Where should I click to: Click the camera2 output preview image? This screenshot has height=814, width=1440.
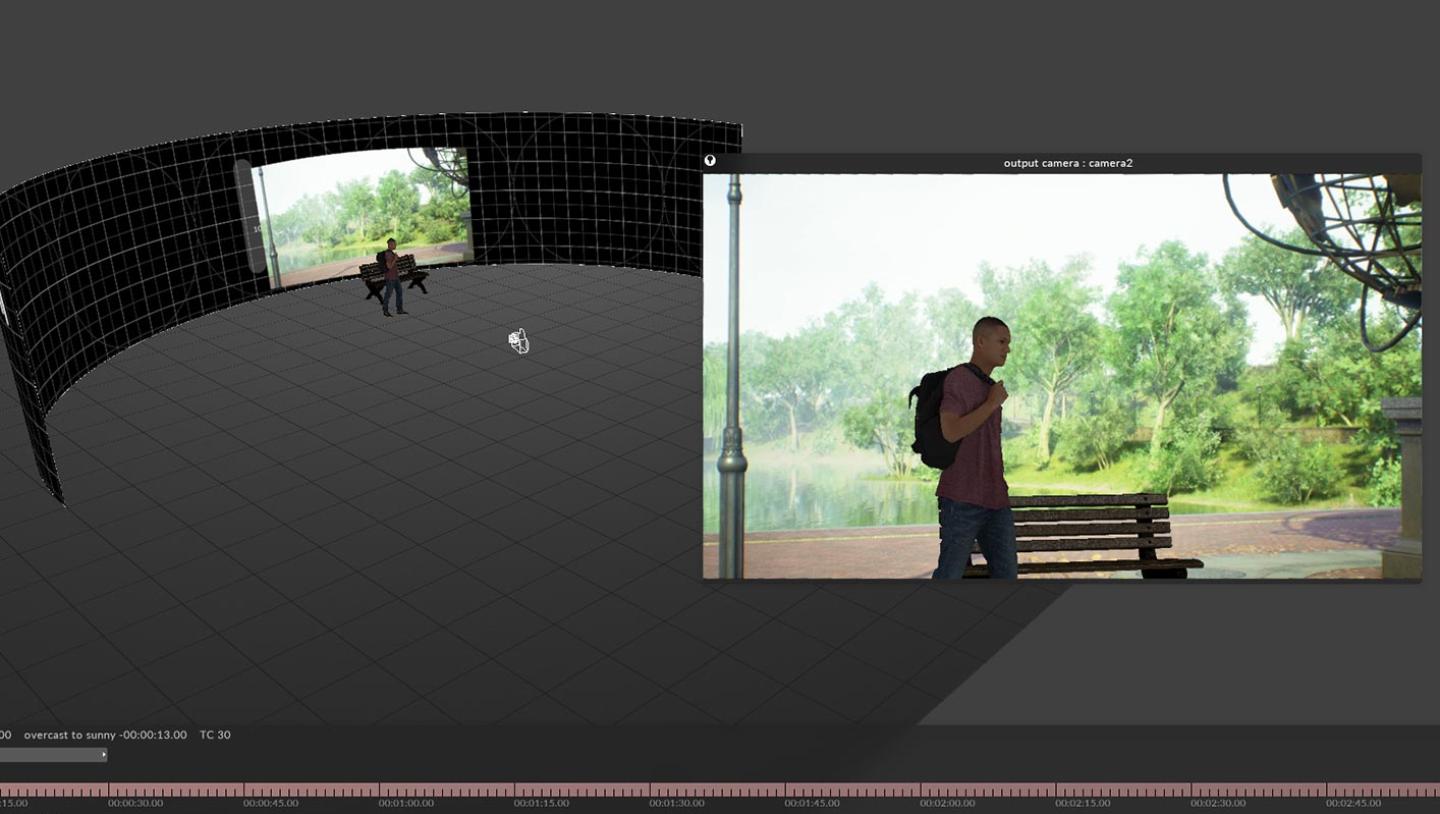pos(1062,376)
